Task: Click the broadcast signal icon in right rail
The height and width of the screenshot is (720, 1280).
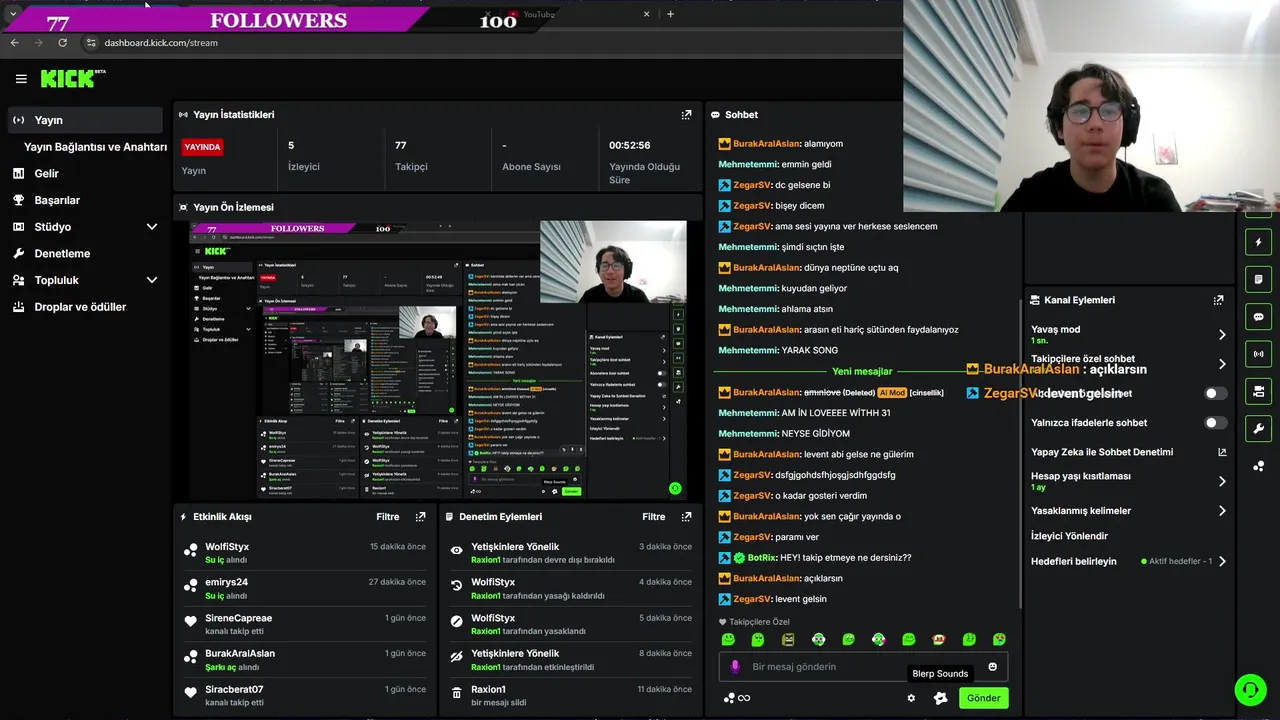Action: coord(1258,354)
